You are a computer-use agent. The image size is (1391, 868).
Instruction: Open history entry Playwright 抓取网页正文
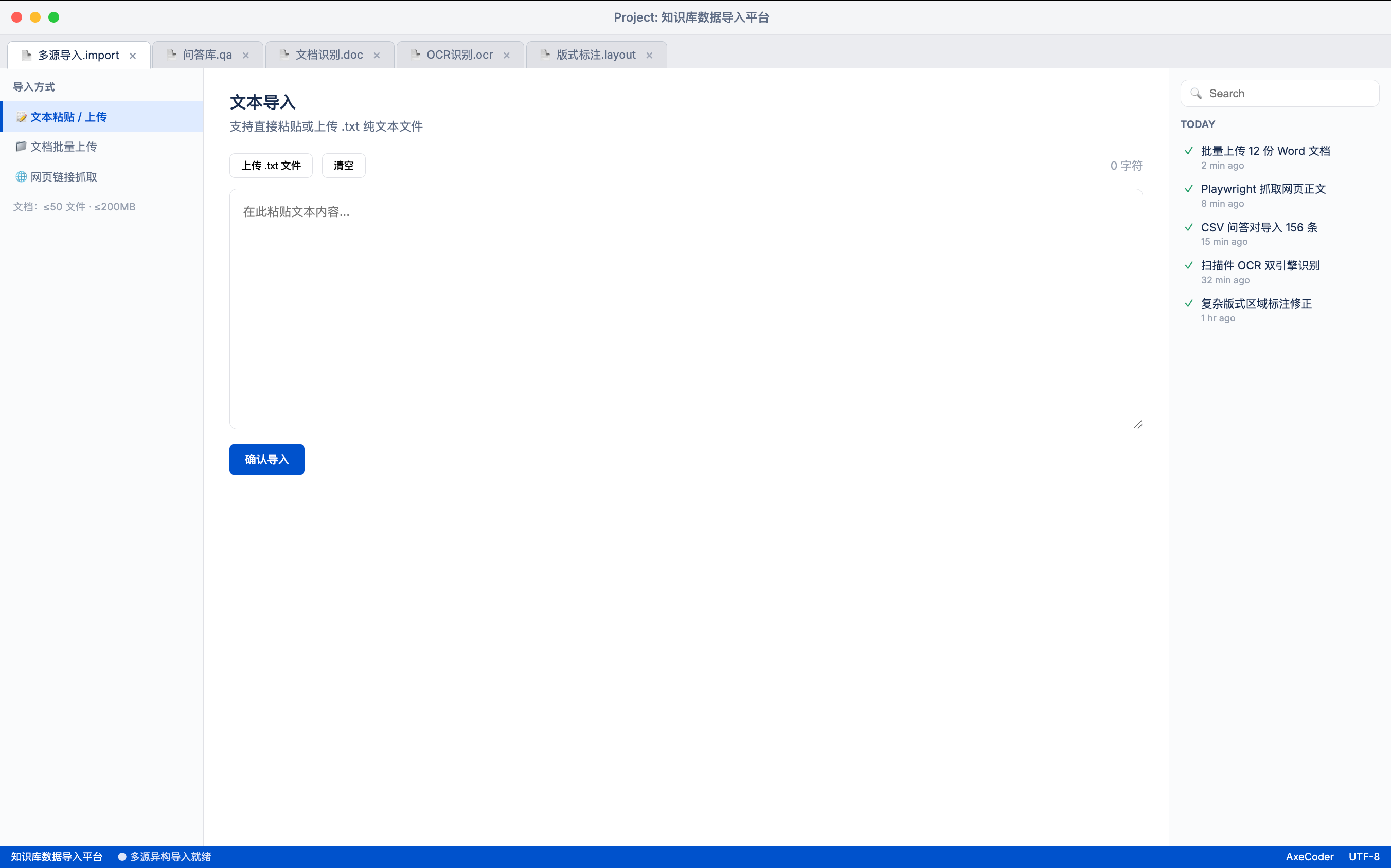coord(1279,196)
